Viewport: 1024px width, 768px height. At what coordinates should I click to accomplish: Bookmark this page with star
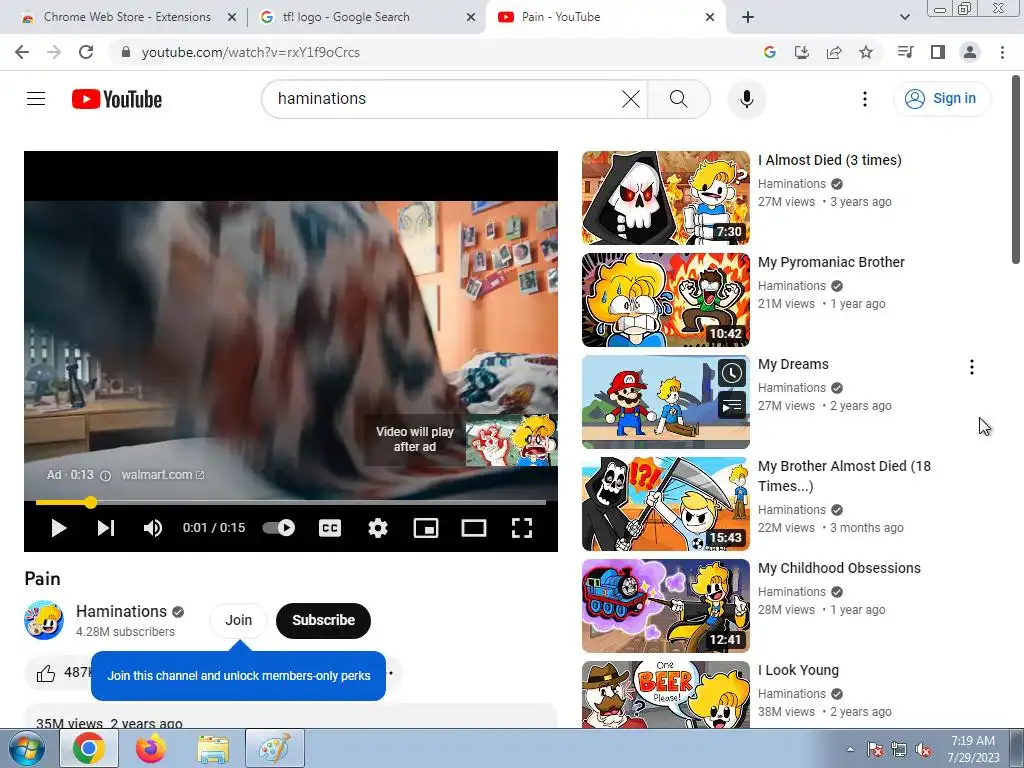[x=866, y=52]
